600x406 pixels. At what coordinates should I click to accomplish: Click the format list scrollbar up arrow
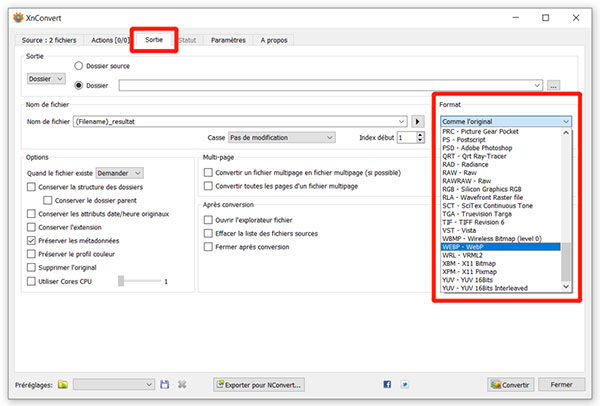click(x=566, y=132)
